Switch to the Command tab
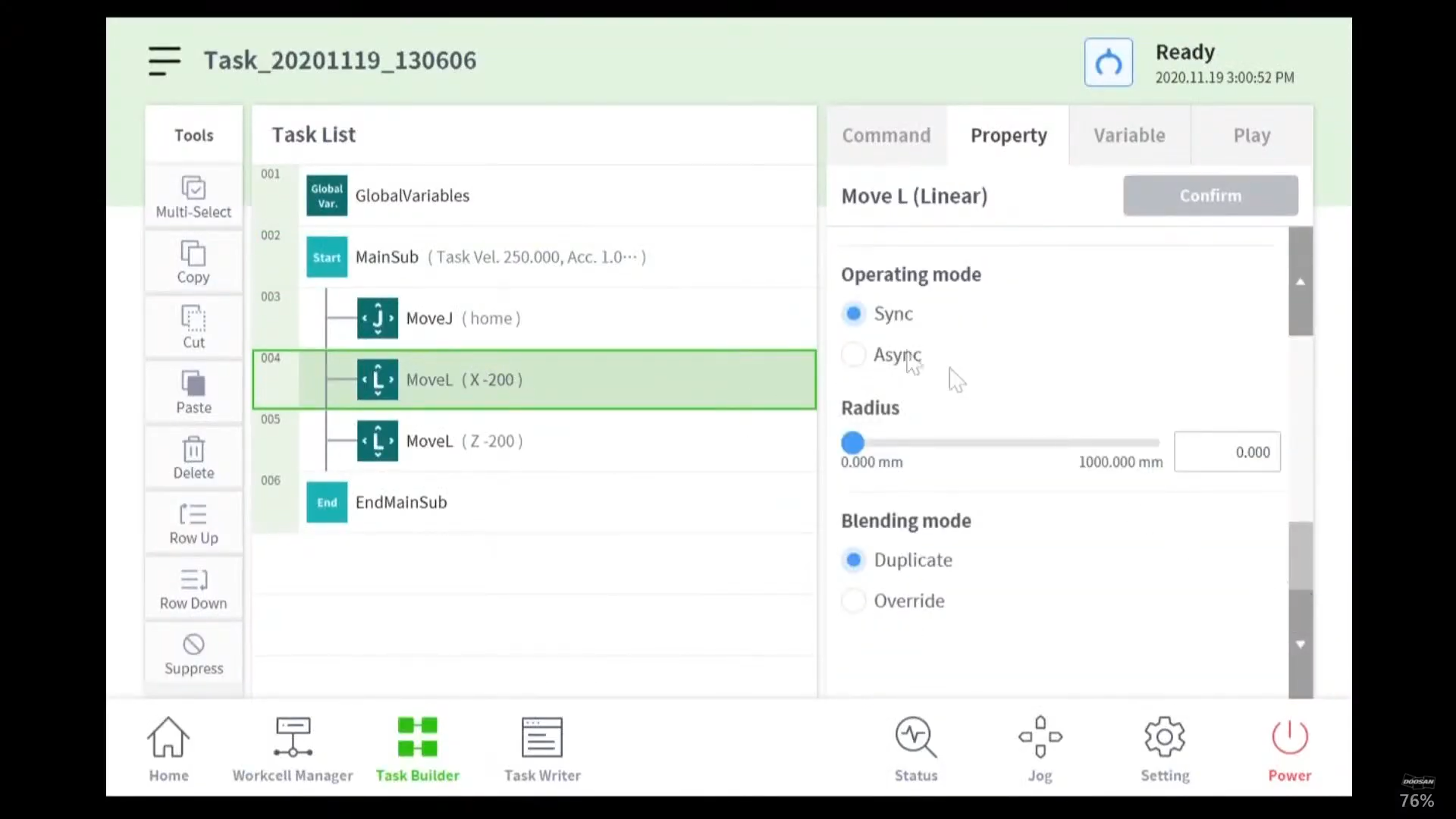Screen dimensions: 1456x819 pos(886,135)
